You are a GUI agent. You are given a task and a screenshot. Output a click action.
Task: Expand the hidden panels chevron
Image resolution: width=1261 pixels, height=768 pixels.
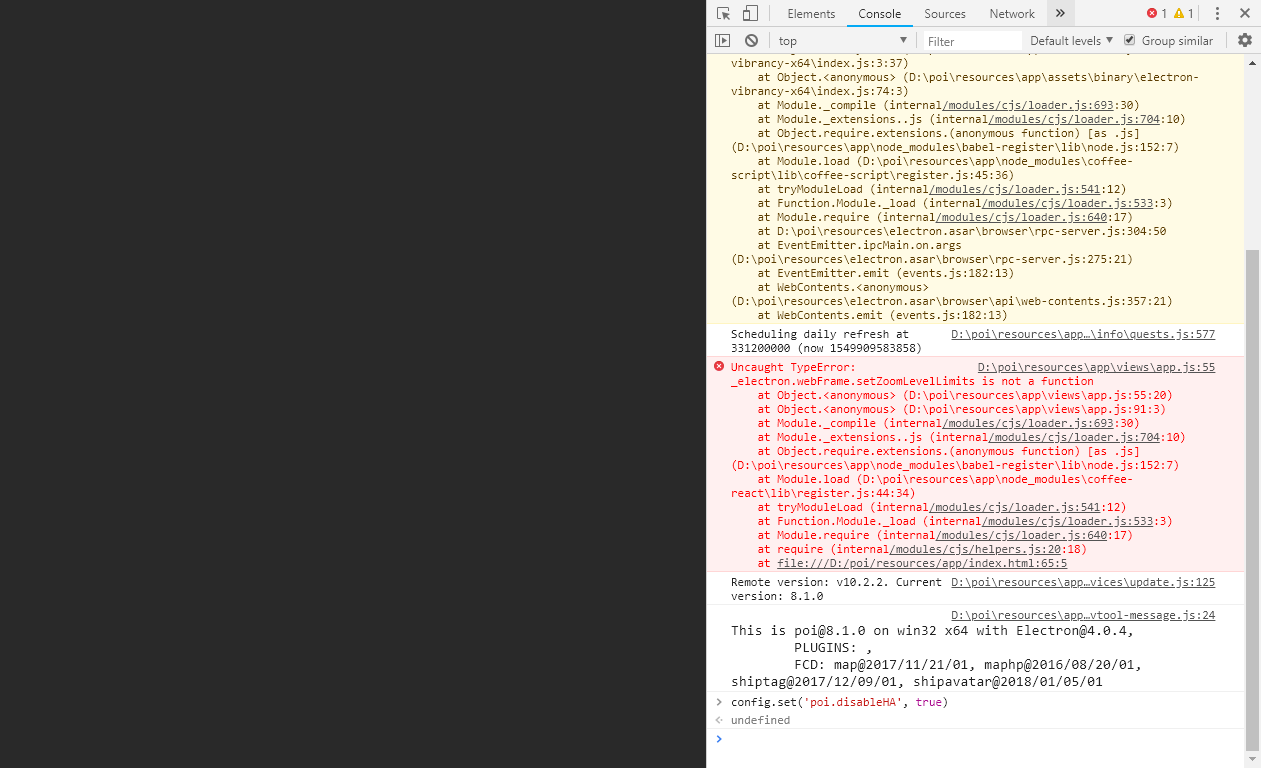(1060, 13)
